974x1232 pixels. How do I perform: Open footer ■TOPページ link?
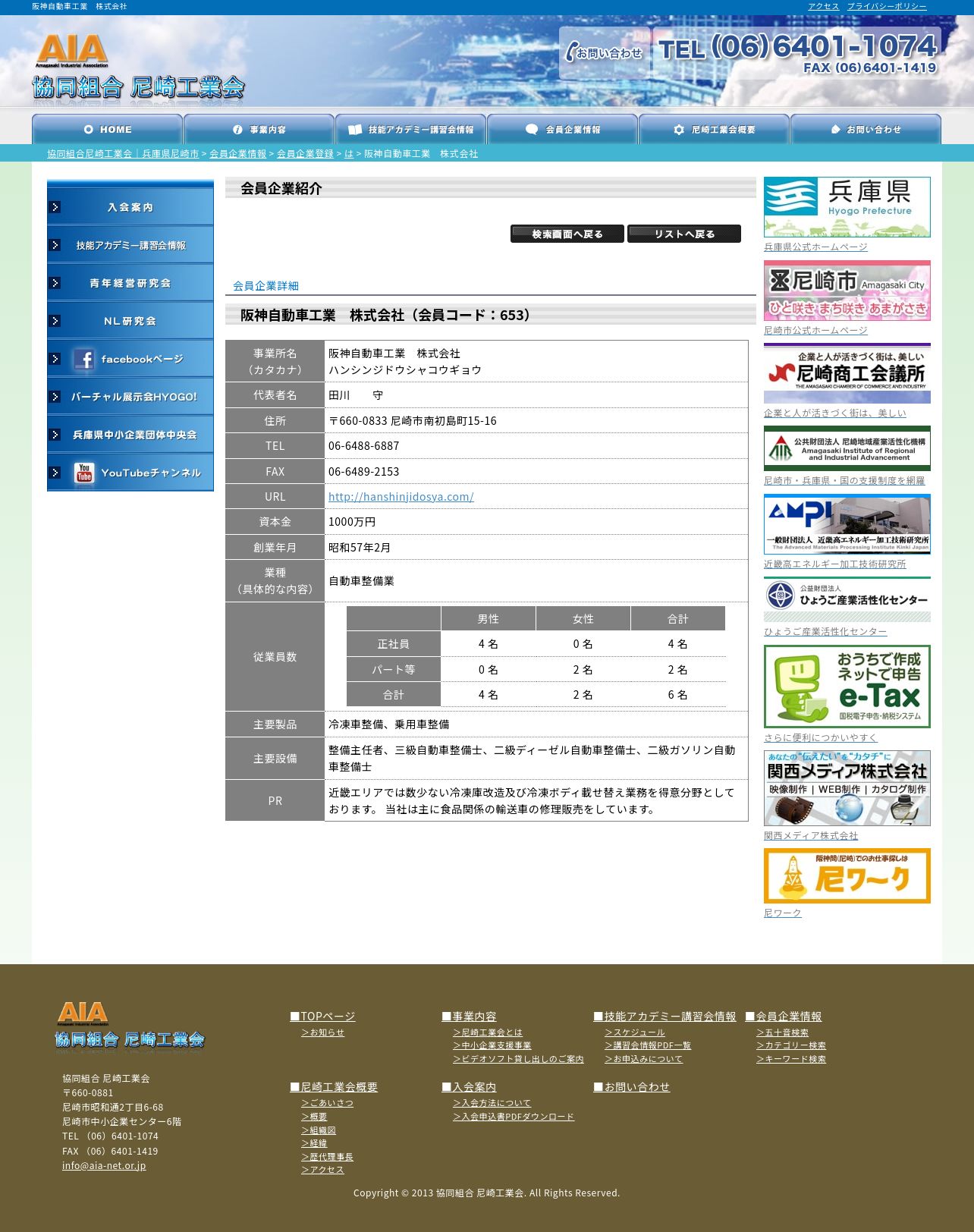pyautogui.click(x=322, y=1016)
